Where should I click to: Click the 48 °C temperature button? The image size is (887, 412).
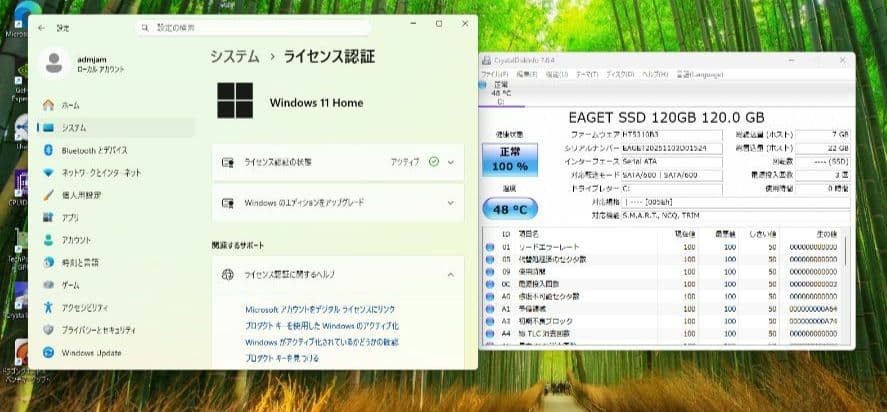pos(510,210)
